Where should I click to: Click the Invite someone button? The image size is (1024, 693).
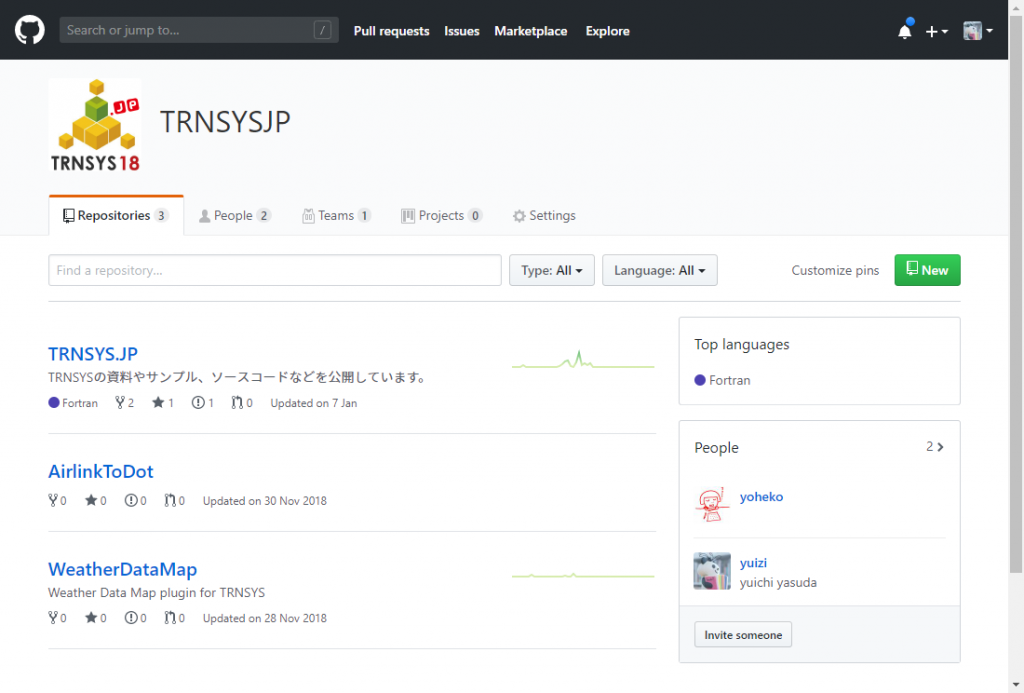[x=742, y=633]
